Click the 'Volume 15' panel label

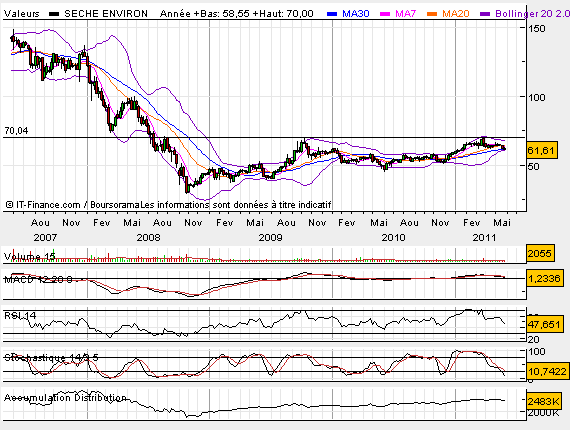coord(29,257)
